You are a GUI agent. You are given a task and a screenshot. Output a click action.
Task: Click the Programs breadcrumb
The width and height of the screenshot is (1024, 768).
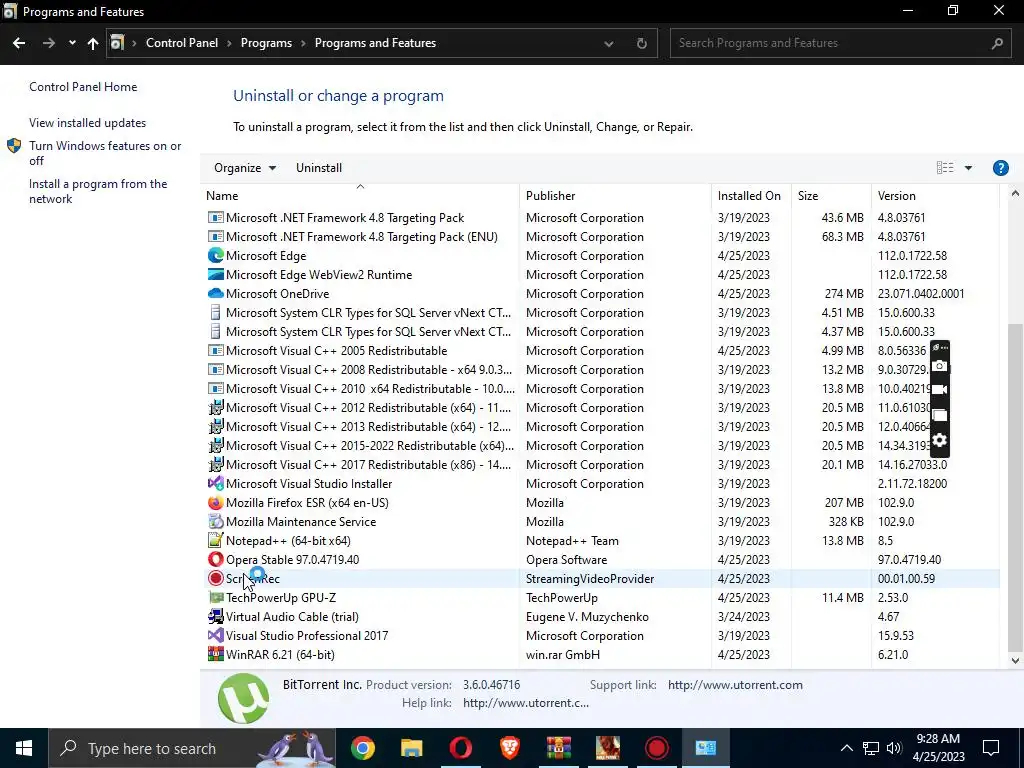click(266, 43)
